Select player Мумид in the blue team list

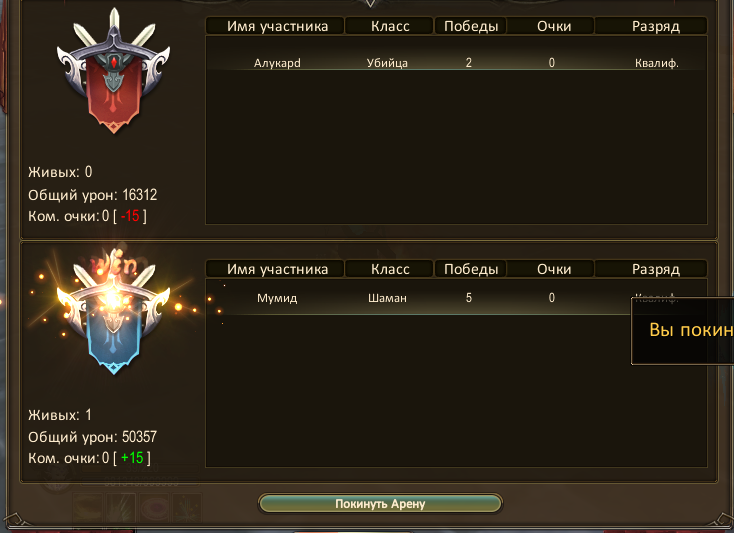[277, 298]
